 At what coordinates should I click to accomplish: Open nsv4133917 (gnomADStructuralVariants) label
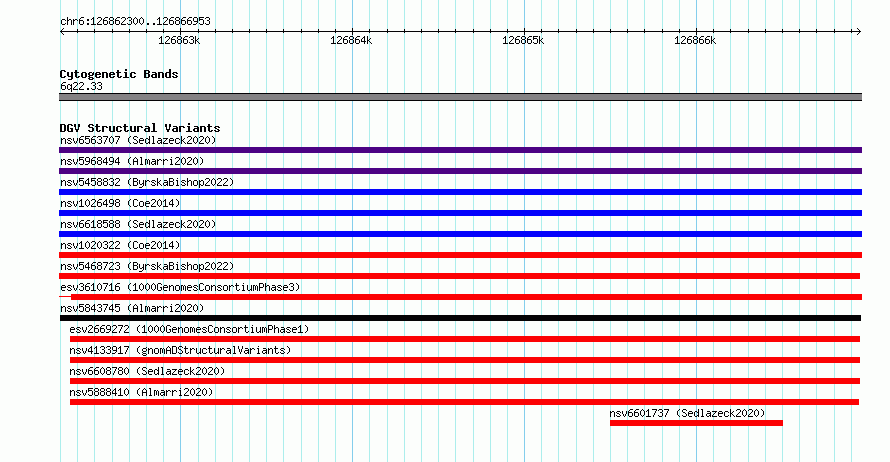[180, 350]
